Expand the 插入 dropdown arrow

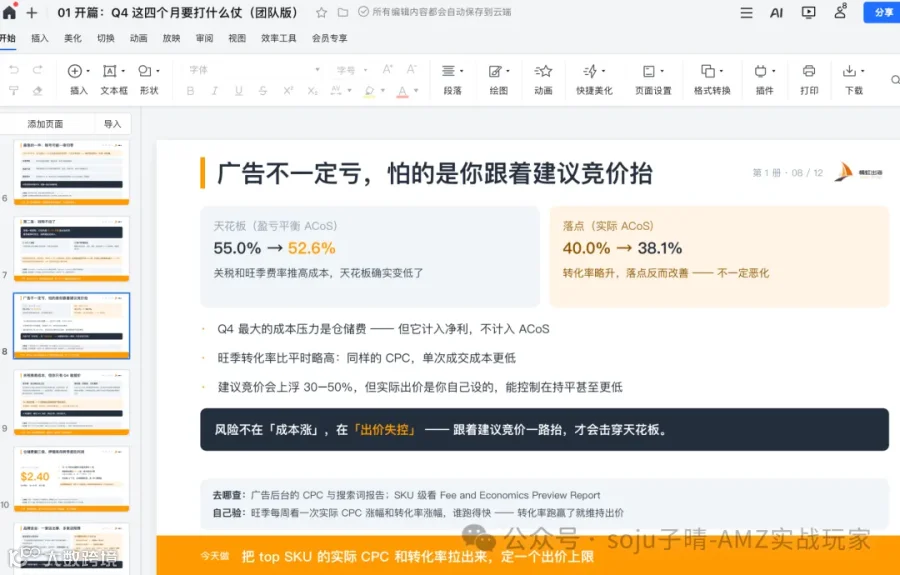88,71
